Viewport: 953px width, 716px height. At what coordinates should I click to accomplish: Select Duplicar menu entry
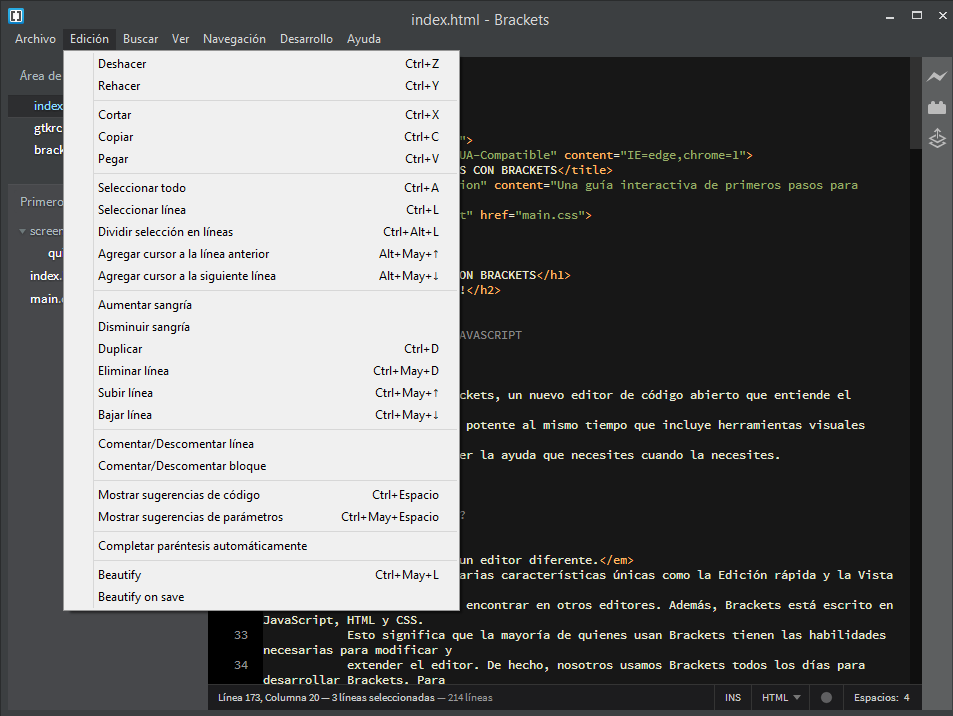261,349
